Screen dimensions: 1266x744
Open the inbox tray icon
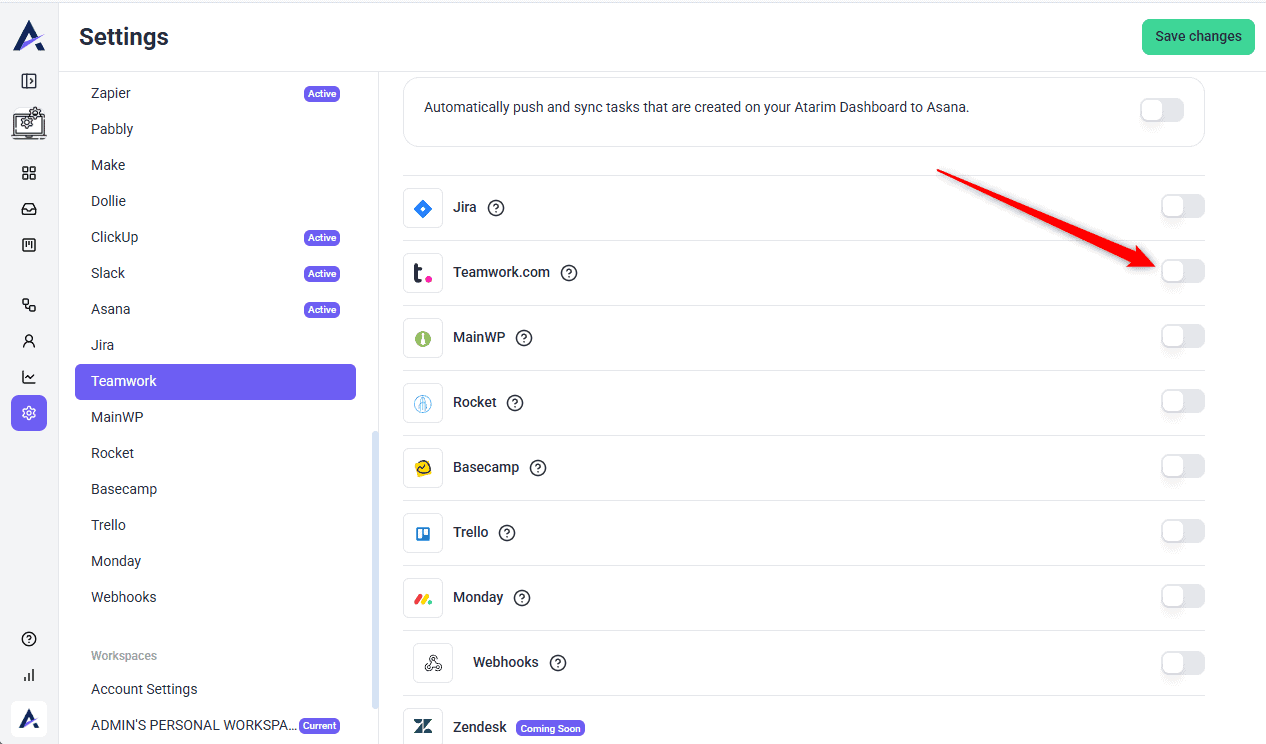point(29,209)
